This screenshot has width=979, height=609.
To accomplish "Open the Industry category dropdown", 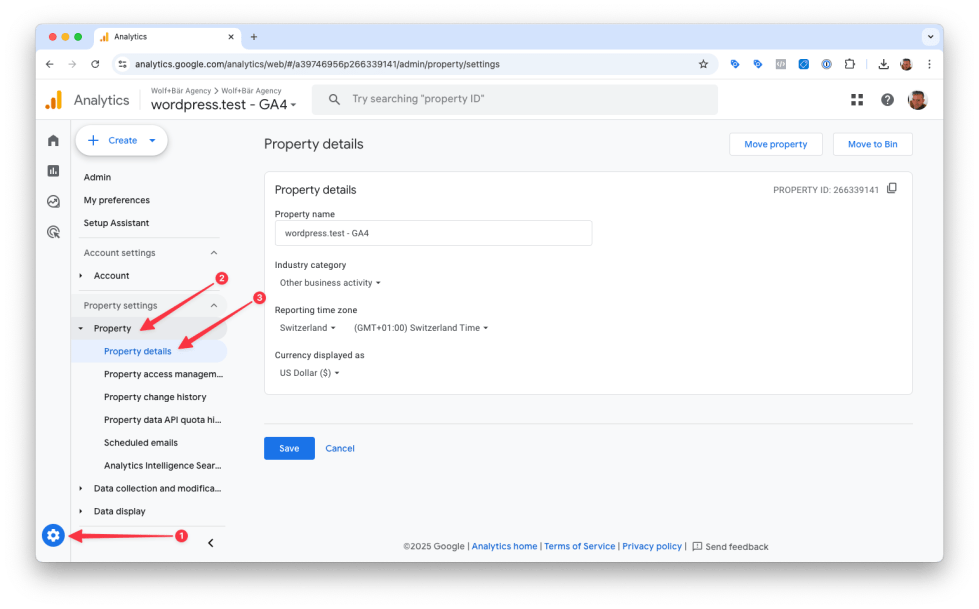I will pos(330,283).
